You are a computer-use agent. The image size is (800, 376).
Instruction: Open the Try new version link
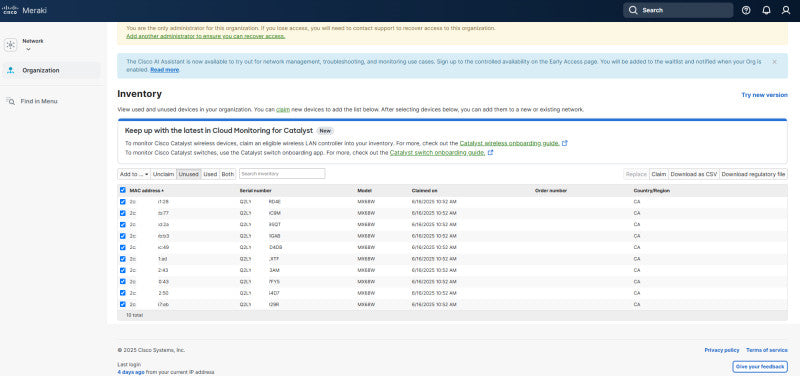pyautogui.click(x=764, y=95)
